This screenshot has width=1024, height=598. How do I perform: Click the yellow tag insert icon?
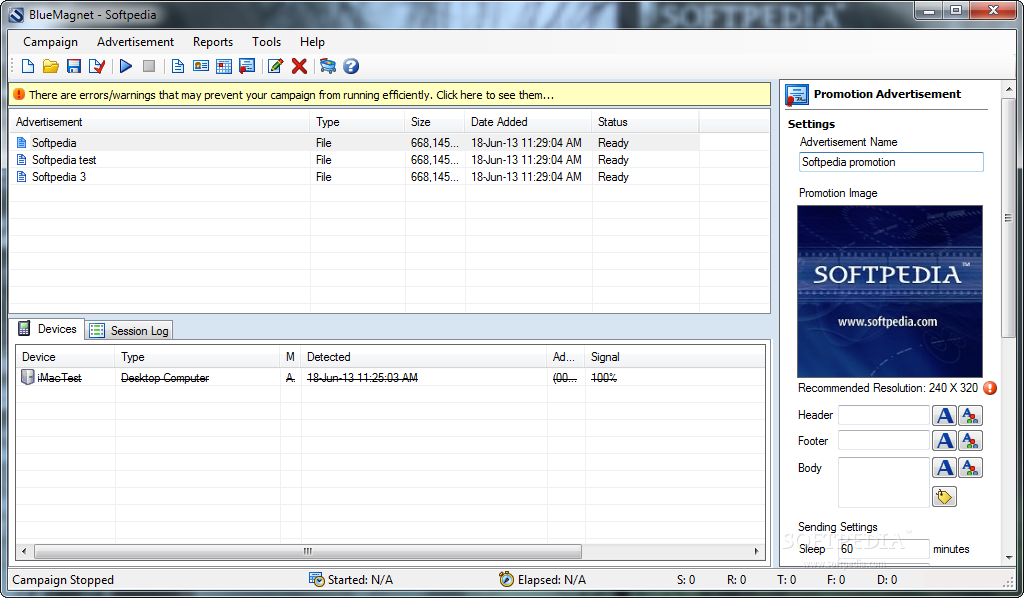point(944,497)
